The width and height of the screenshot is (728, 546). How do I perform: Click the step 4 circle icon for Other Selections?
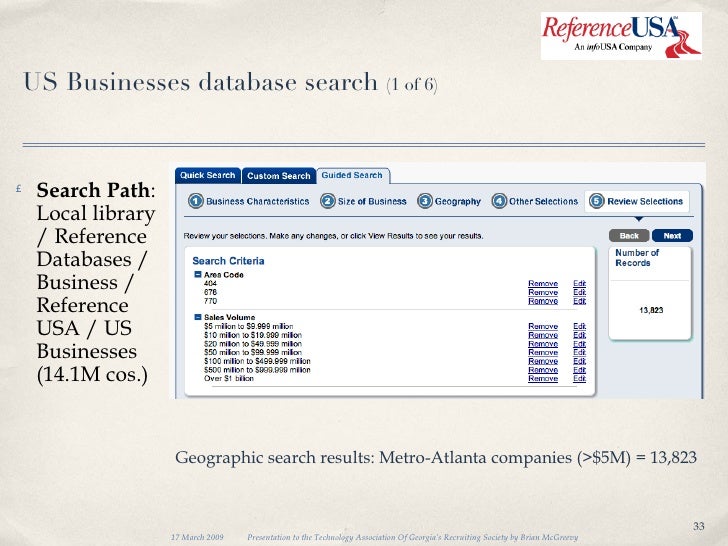click(499, 201)
